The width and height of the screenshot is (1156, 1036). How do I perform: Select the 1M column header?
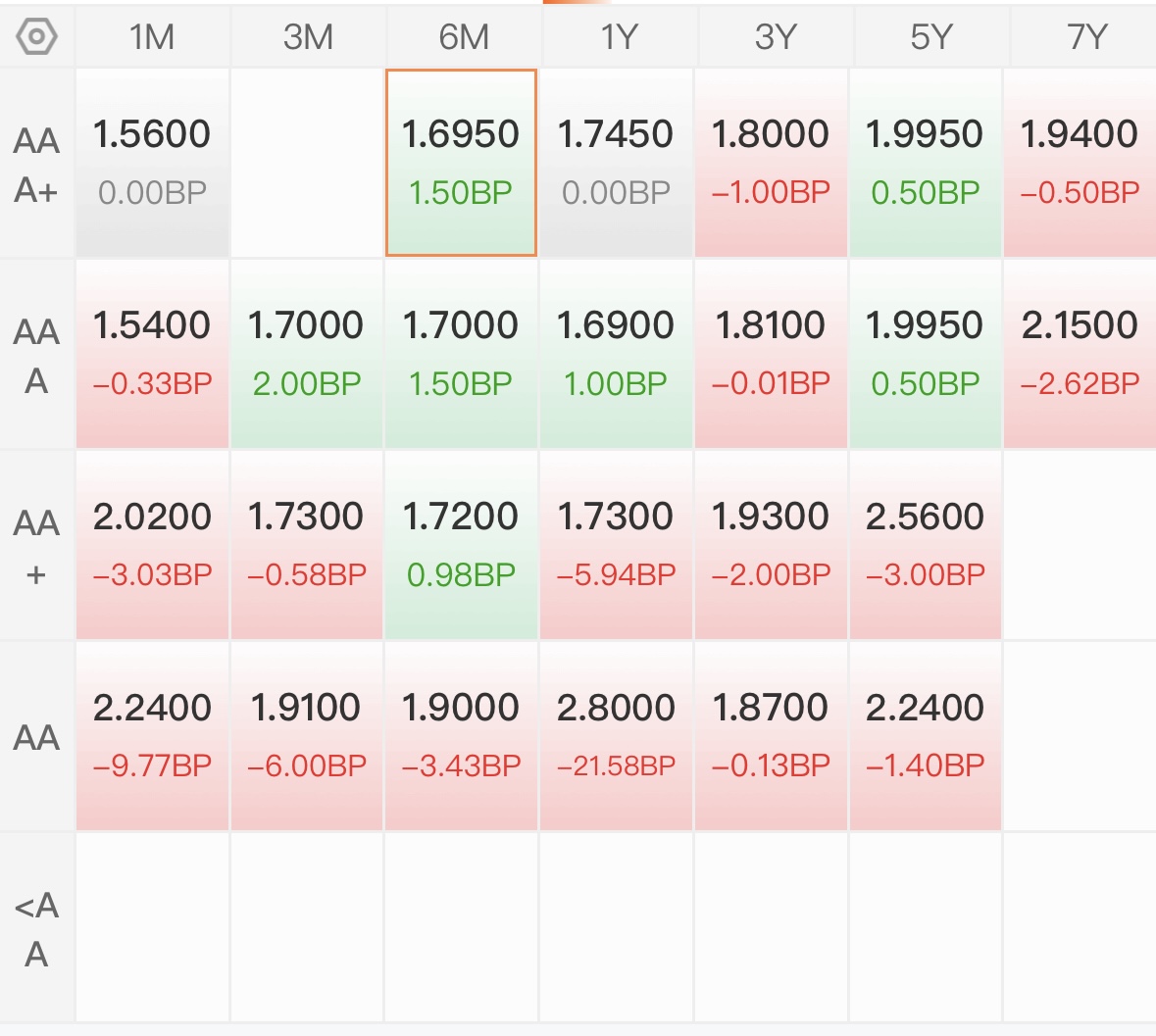(152, 37)
